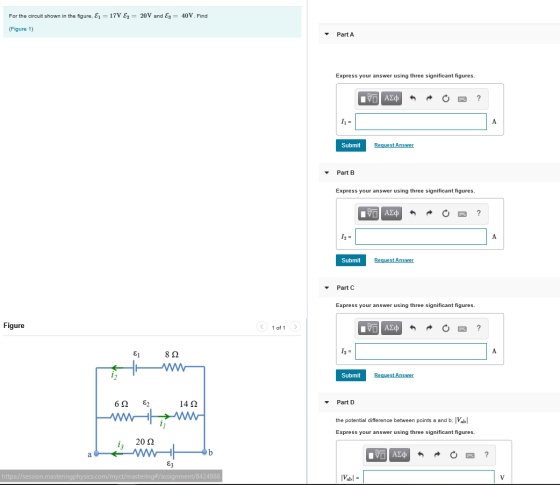Collapse the Part D section
The width and height of the screenshot is (560, 485).
click(326, 402)
